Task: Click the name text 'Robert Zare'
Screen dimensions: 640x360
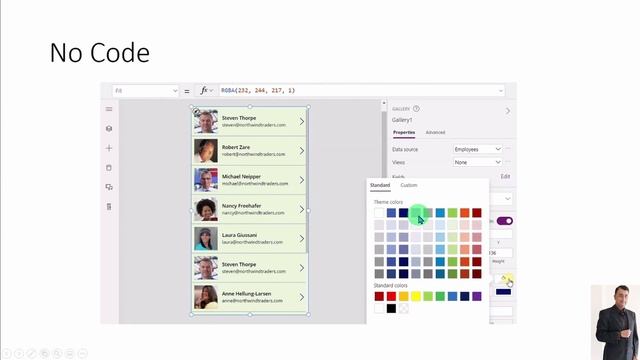Action: [236, 147]
